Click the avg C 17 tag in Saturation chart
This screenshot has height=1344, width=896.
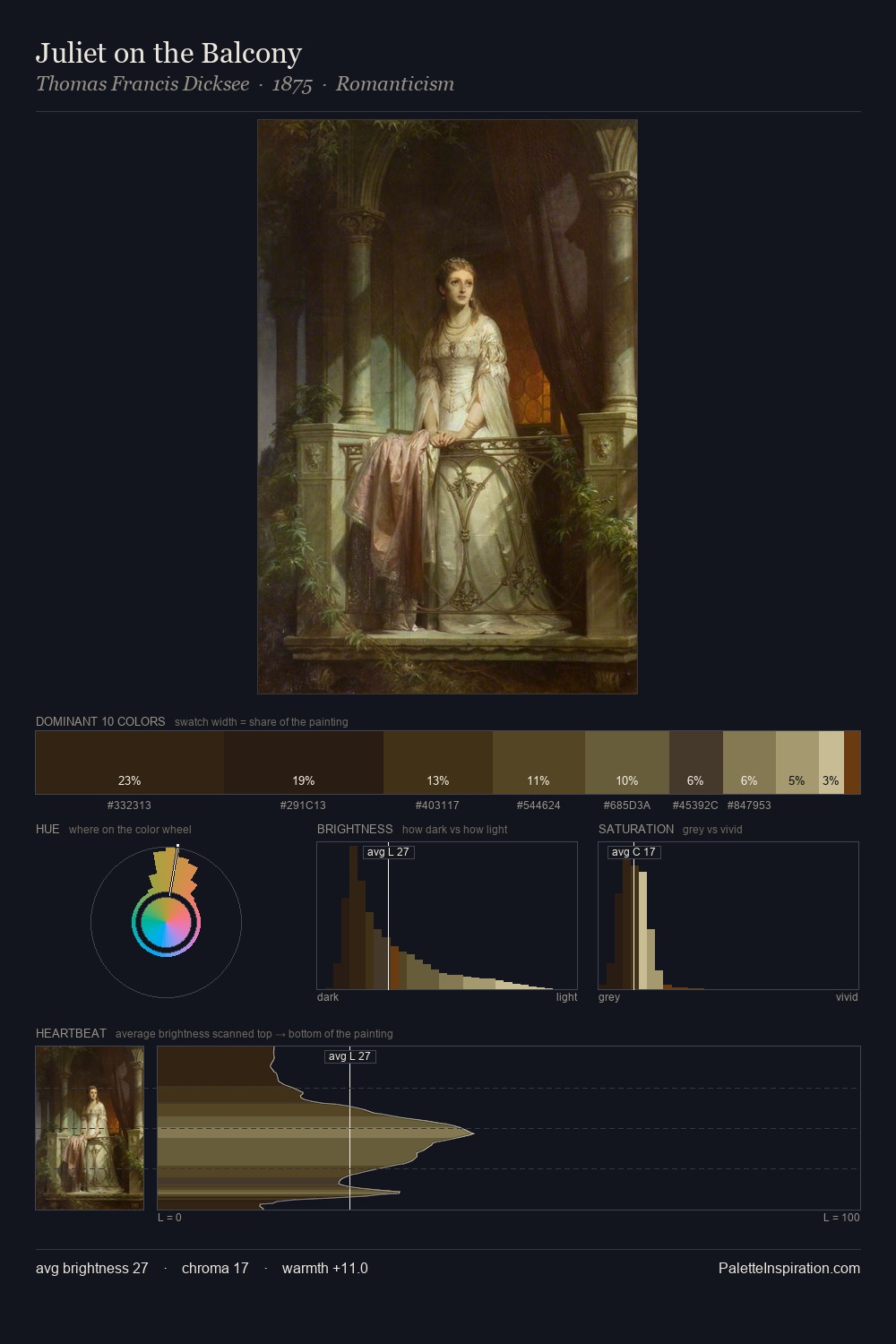633,852
